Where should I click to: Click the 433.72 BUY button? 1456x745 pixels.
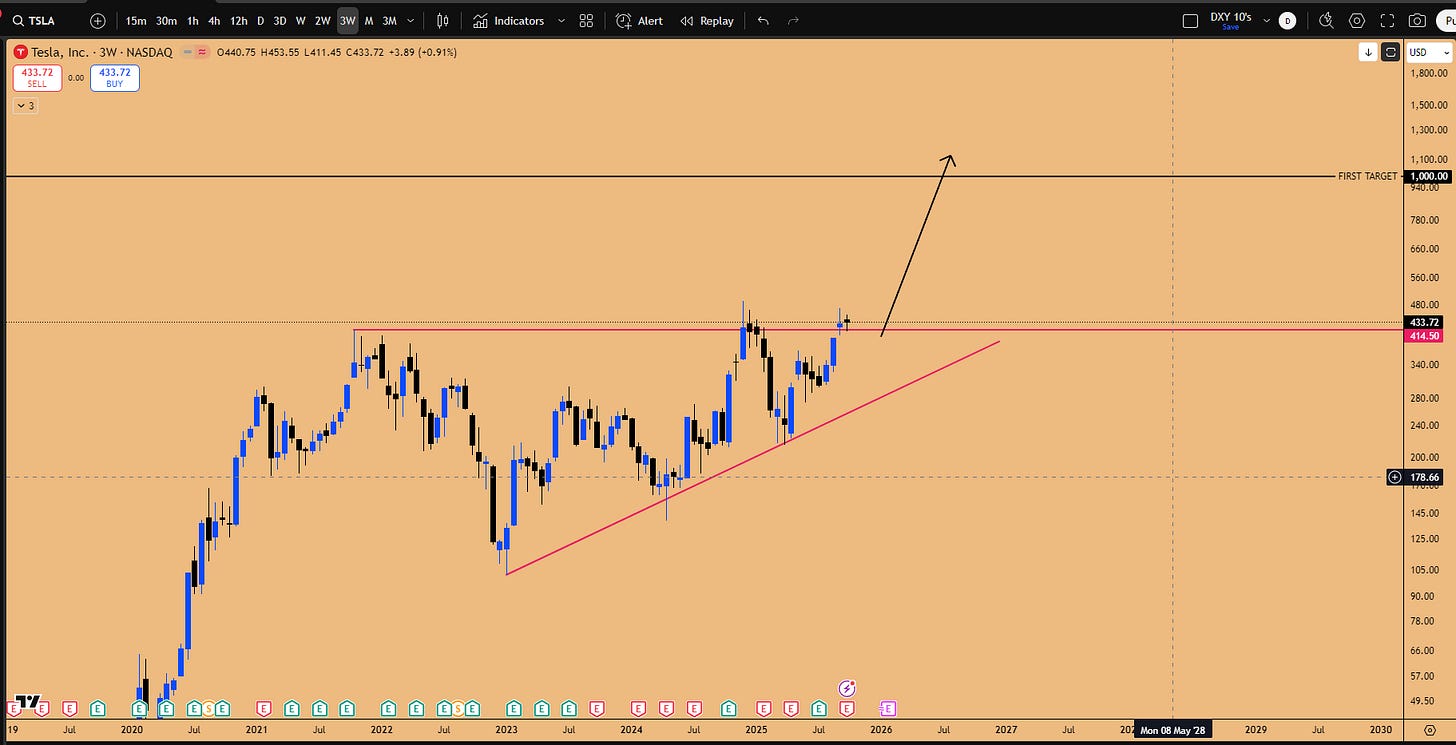tap(114, 78)
